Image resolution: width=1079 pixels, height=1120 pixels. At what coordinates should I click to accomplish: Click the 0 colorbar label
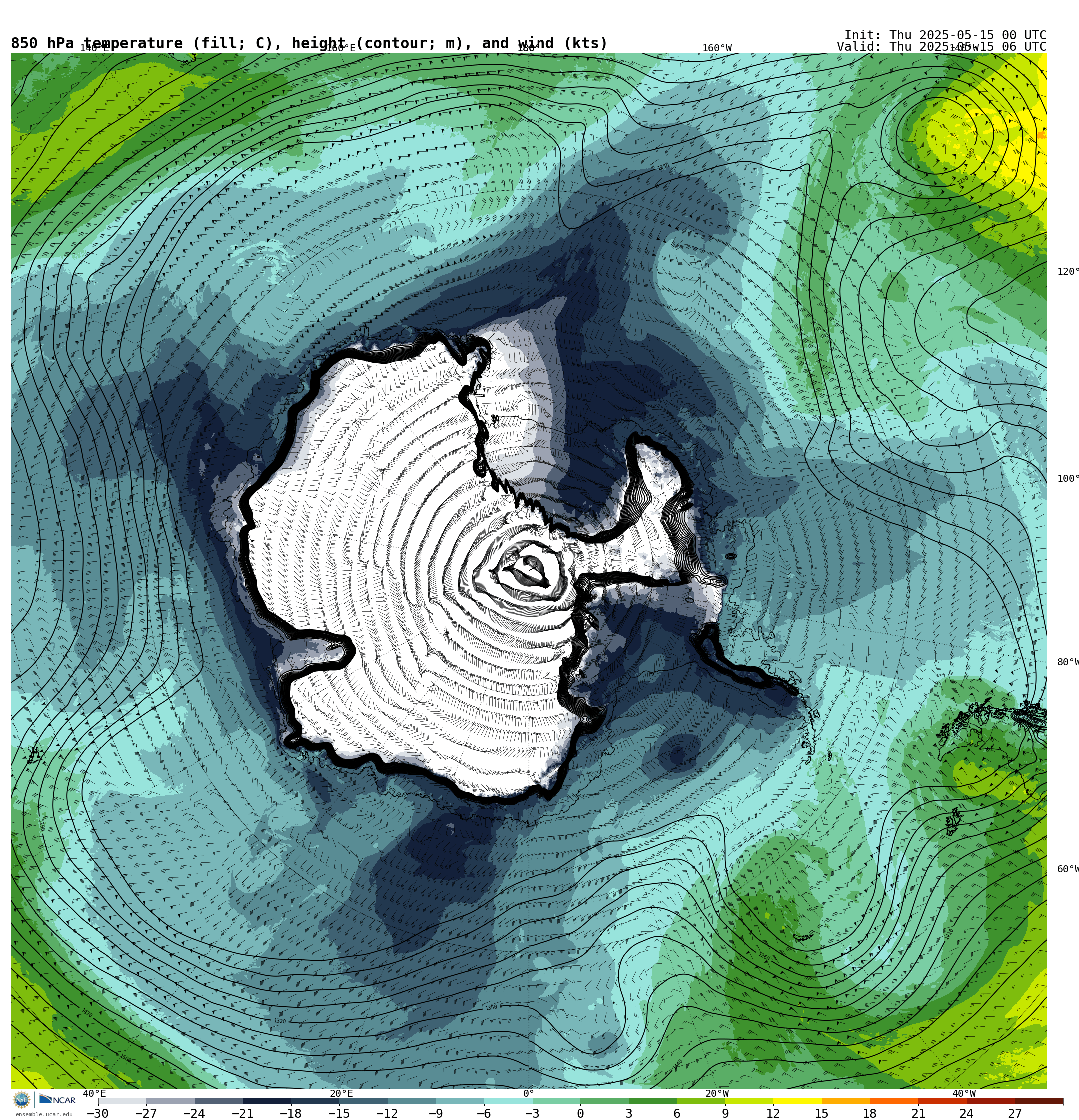point(580,1113)
